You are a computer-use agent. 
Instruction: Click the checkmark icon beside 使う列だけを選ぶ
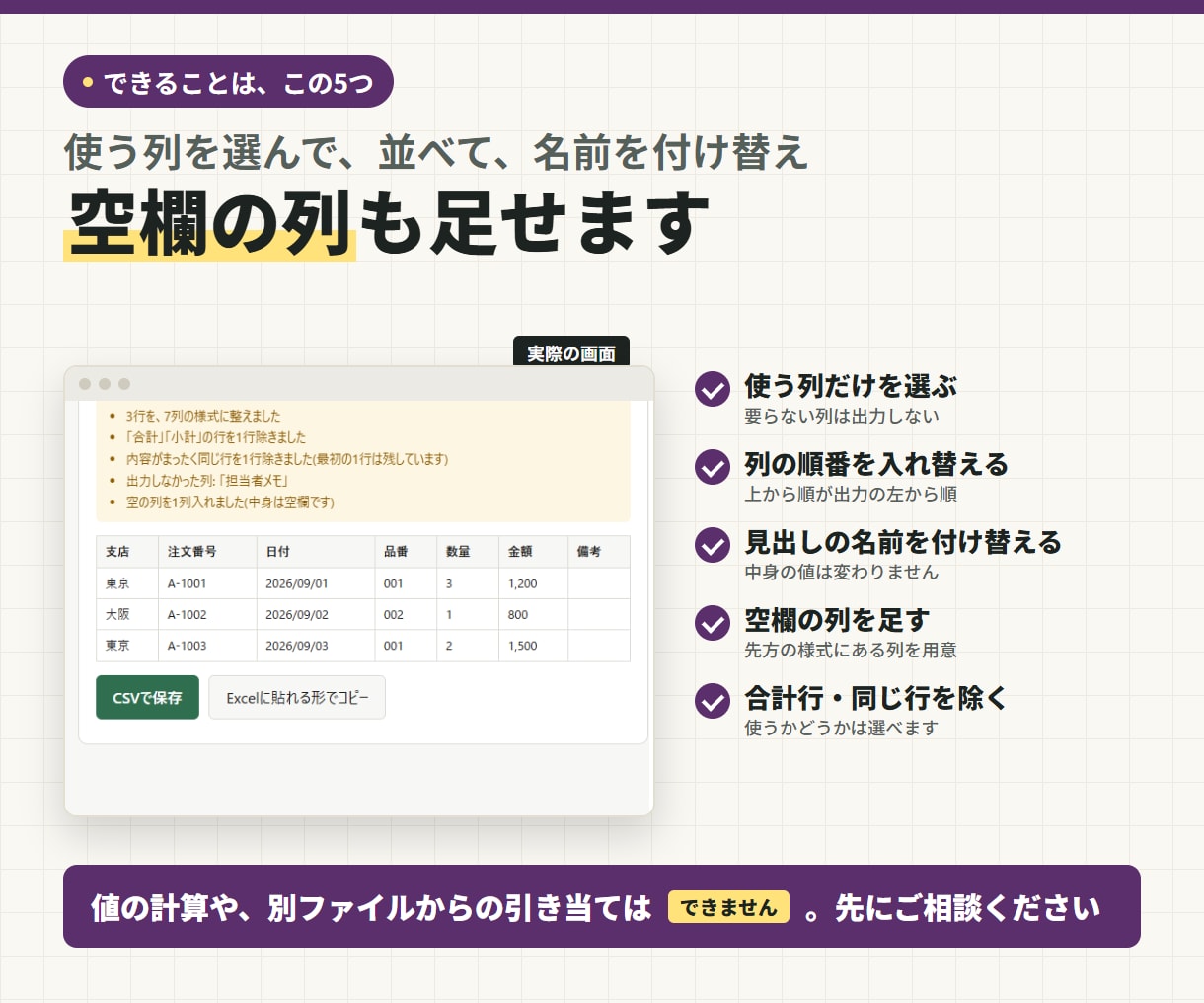[713, 389]
